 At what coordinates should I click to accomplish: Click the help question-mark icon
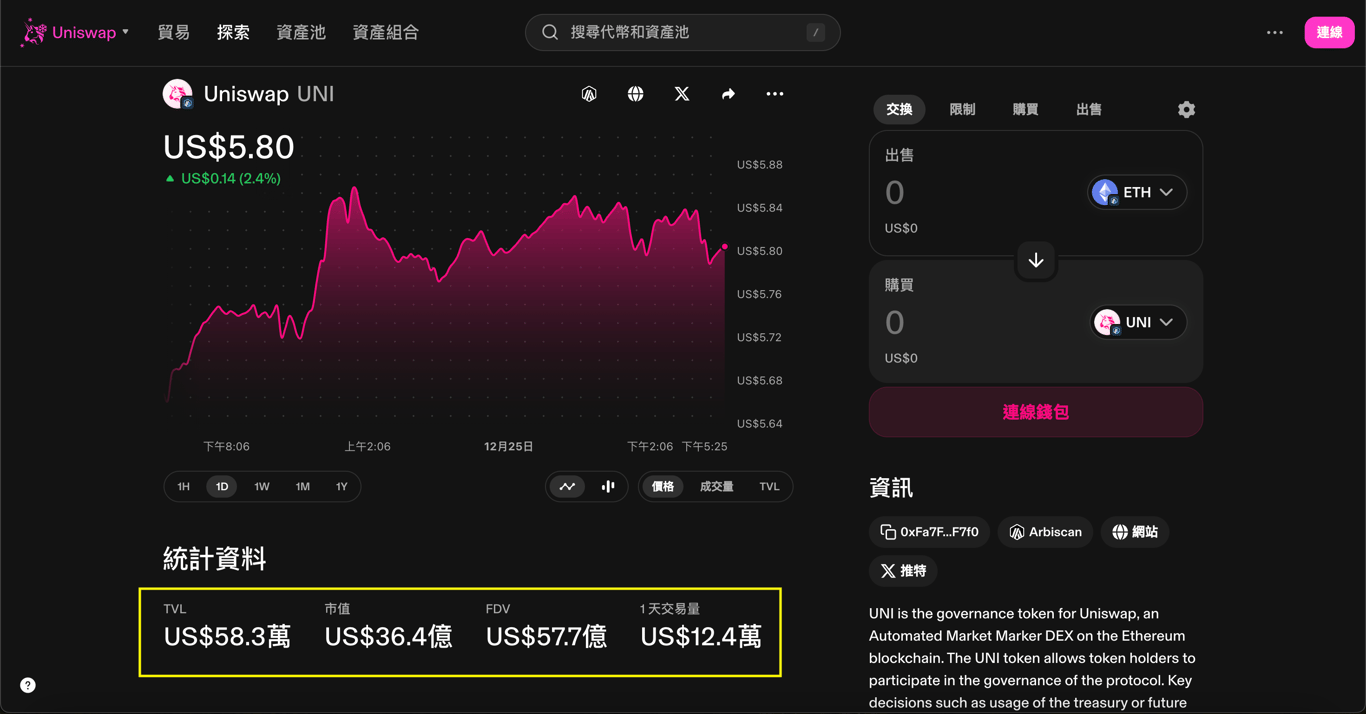(x=28, y=685)
